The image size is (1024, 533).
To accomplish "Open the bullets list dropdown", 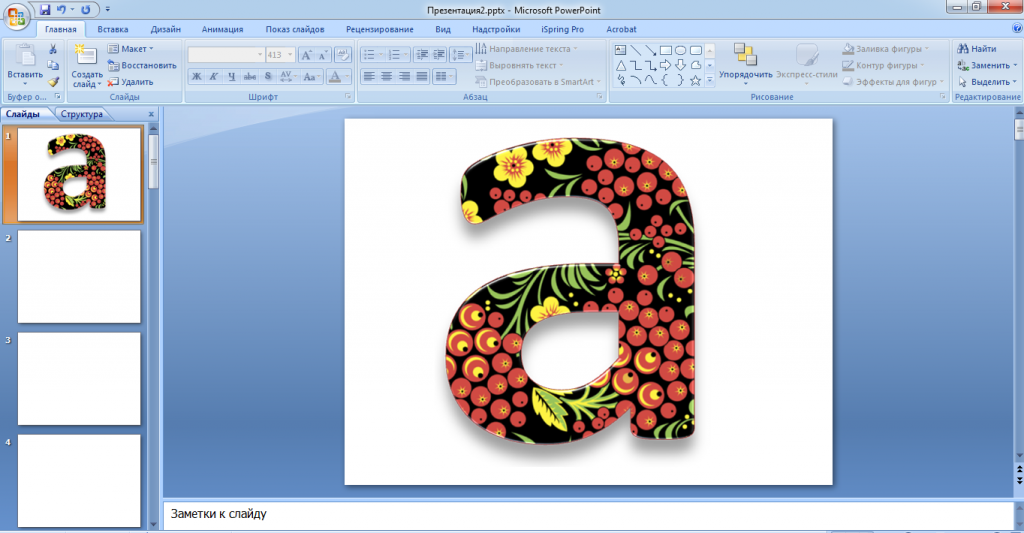I will click(x=372, y=55).
